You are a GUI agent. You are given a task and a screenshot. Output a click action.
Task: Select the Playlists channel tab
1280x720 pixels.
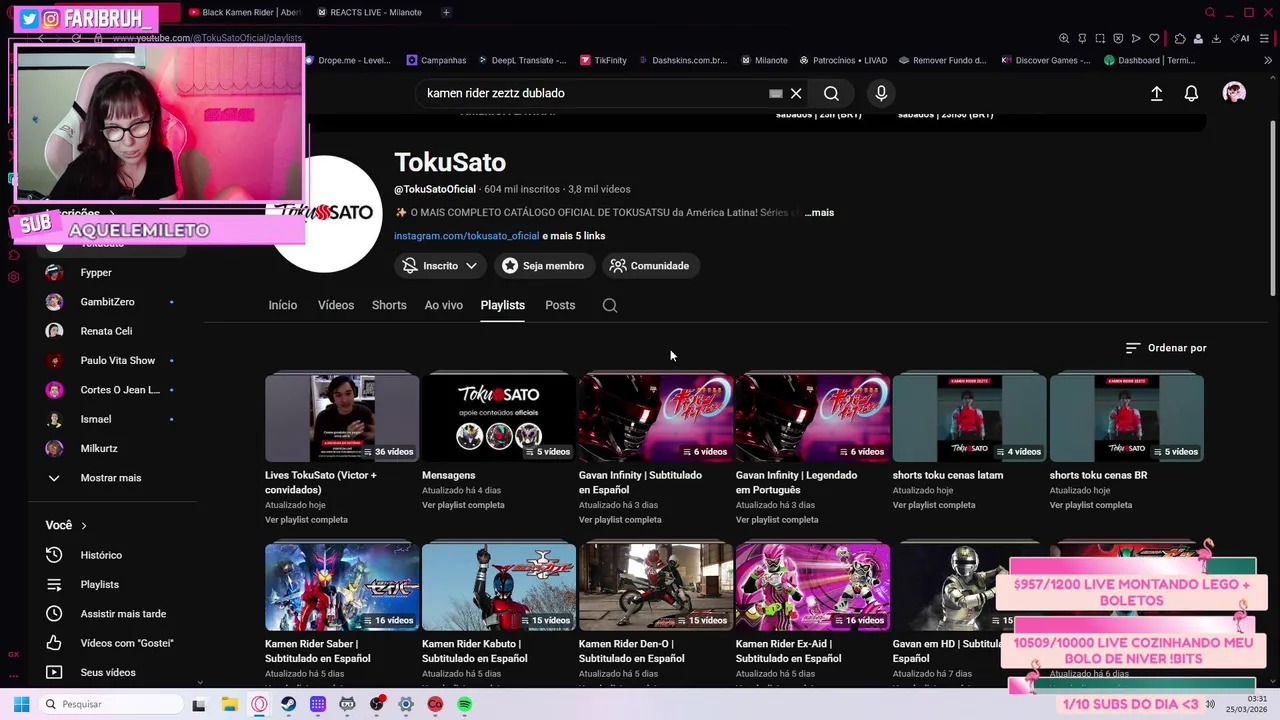pyautogui.click(x=502, y=305)
